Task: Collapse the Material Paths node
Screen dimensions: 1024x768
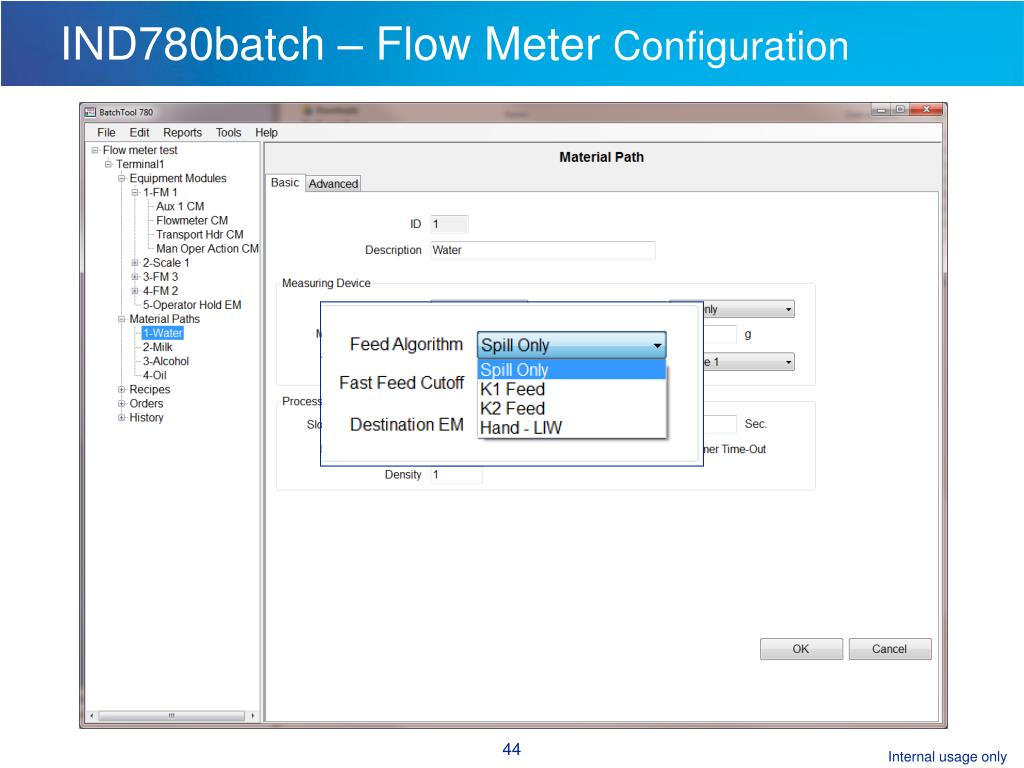Action: pos(121,319)
